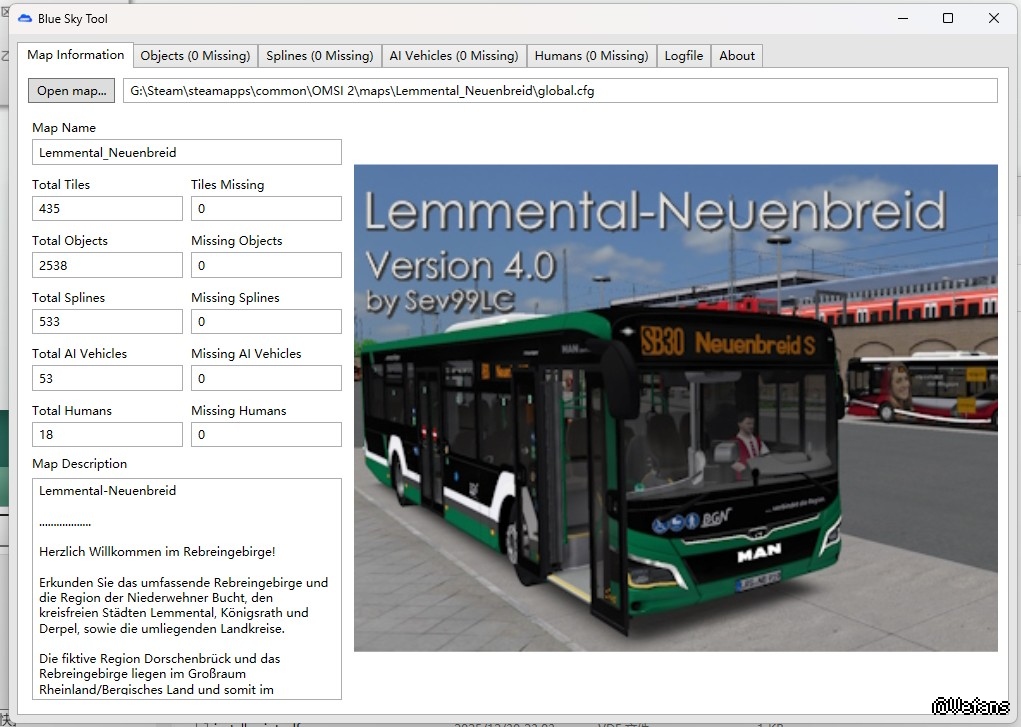Click the Total Humans field 18
This screenshot has width=1021, height=727.
[107, 435]
